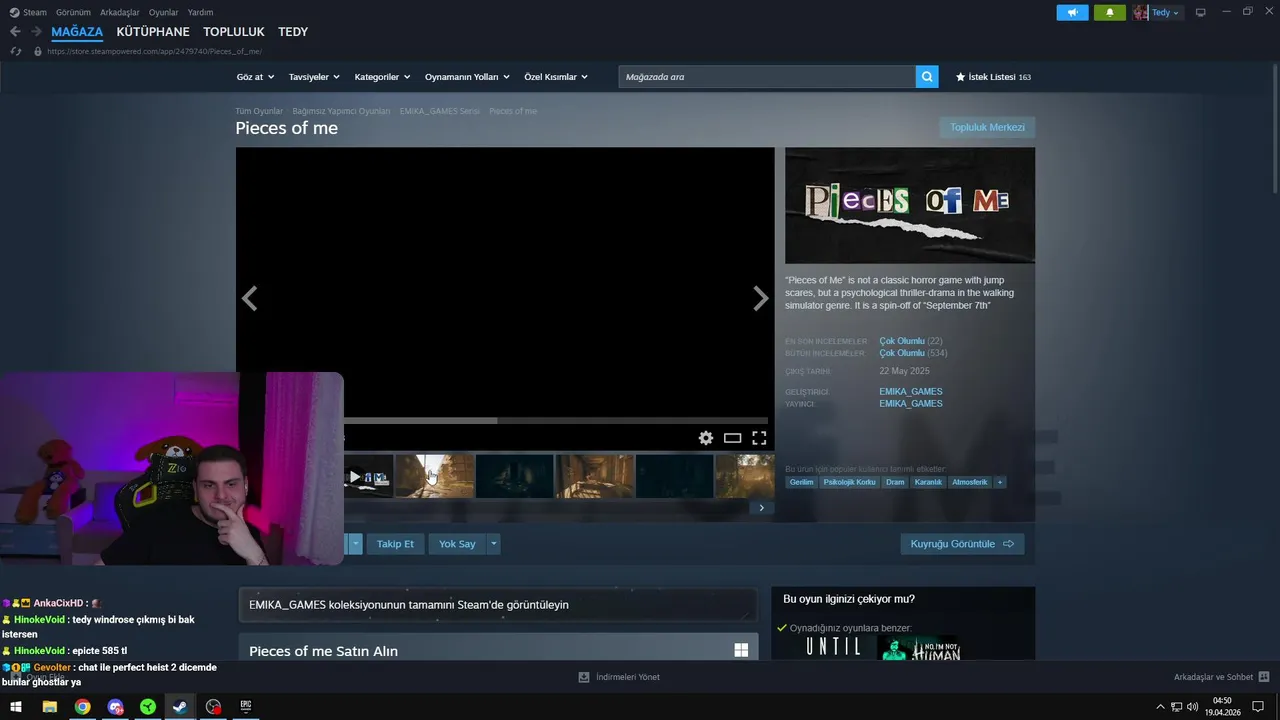Open the EMIKA_GAMES koleksiyonu banner link
1280x720 pixels.
pos(497,605)
